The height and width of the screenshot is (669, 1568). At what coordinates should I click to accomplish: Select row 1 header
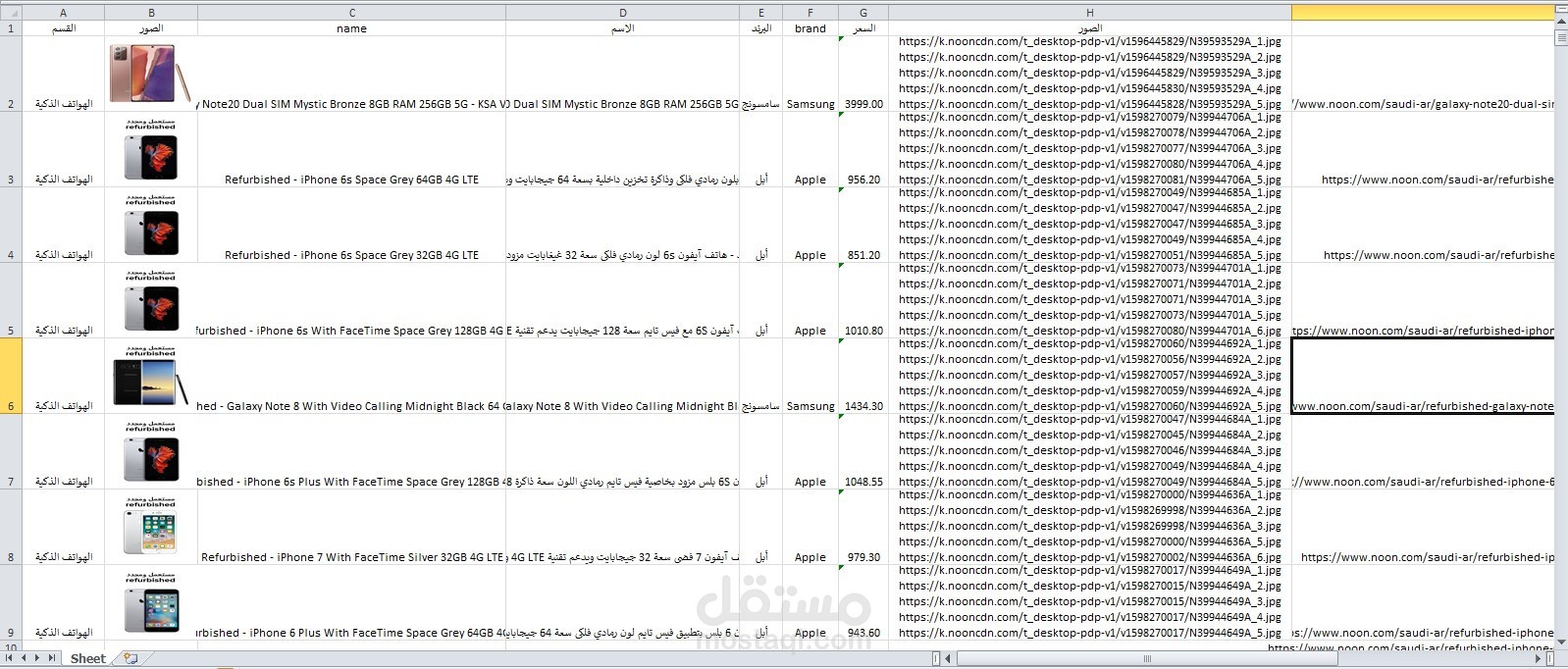[x=11, y=28]
